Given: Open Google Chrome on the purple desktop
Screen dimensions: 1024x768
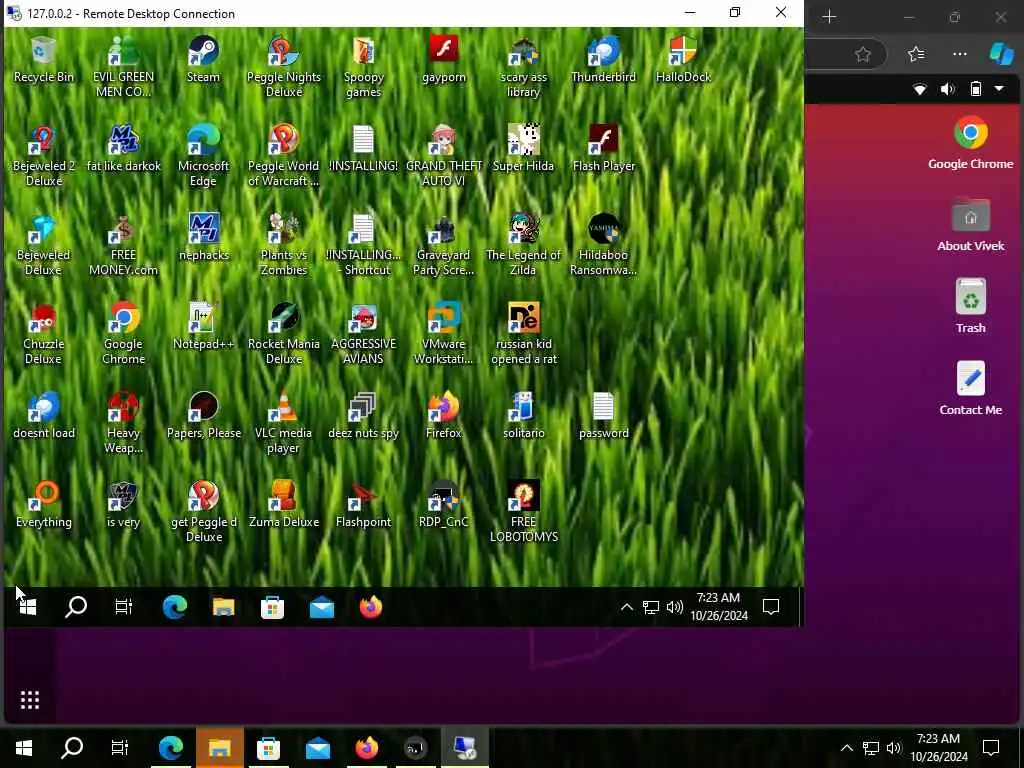Looking at the screenshot, I should click(x=970, y=143).
